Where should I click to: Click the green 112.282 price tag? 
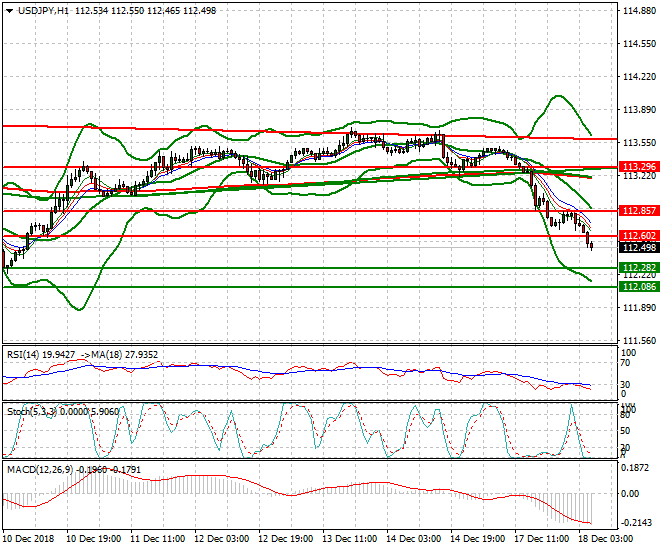[638, 268]
